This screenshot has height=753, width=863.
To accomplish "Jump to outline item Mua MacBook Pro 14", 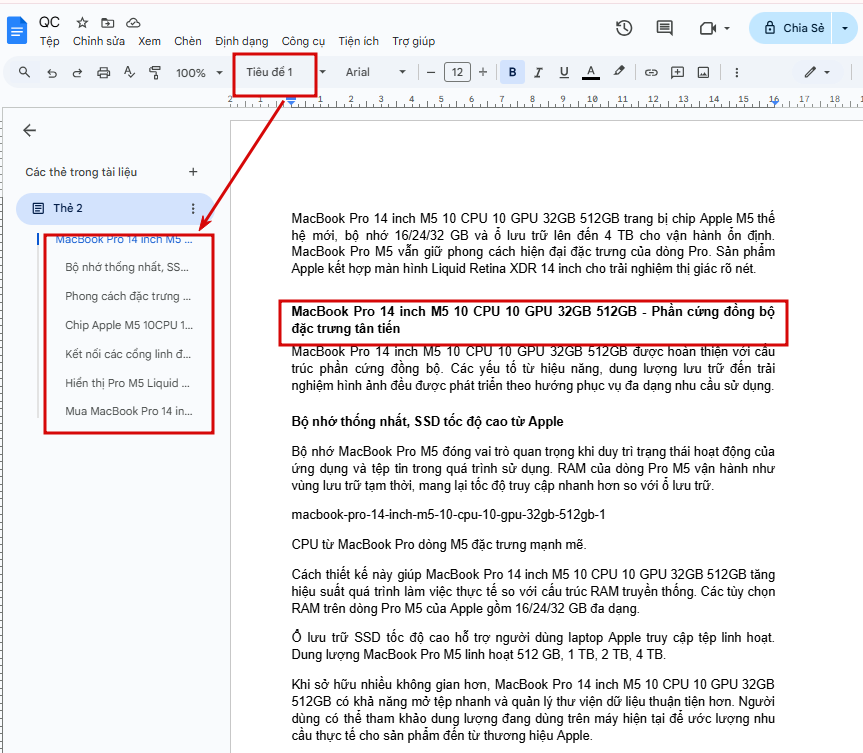I will (129, 411).
